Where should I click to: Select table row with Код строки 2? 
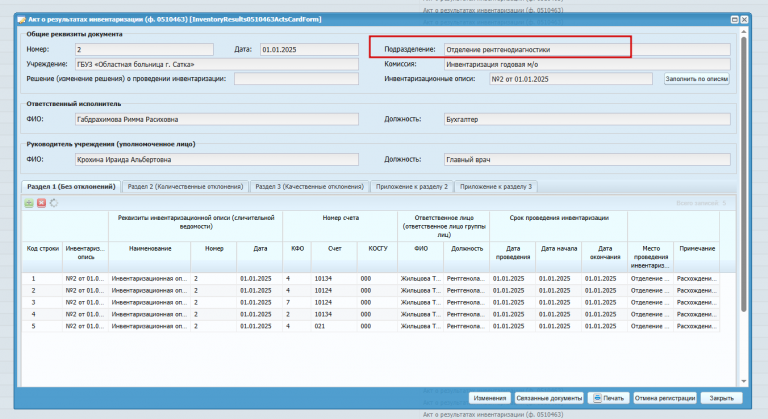[371, 291]
